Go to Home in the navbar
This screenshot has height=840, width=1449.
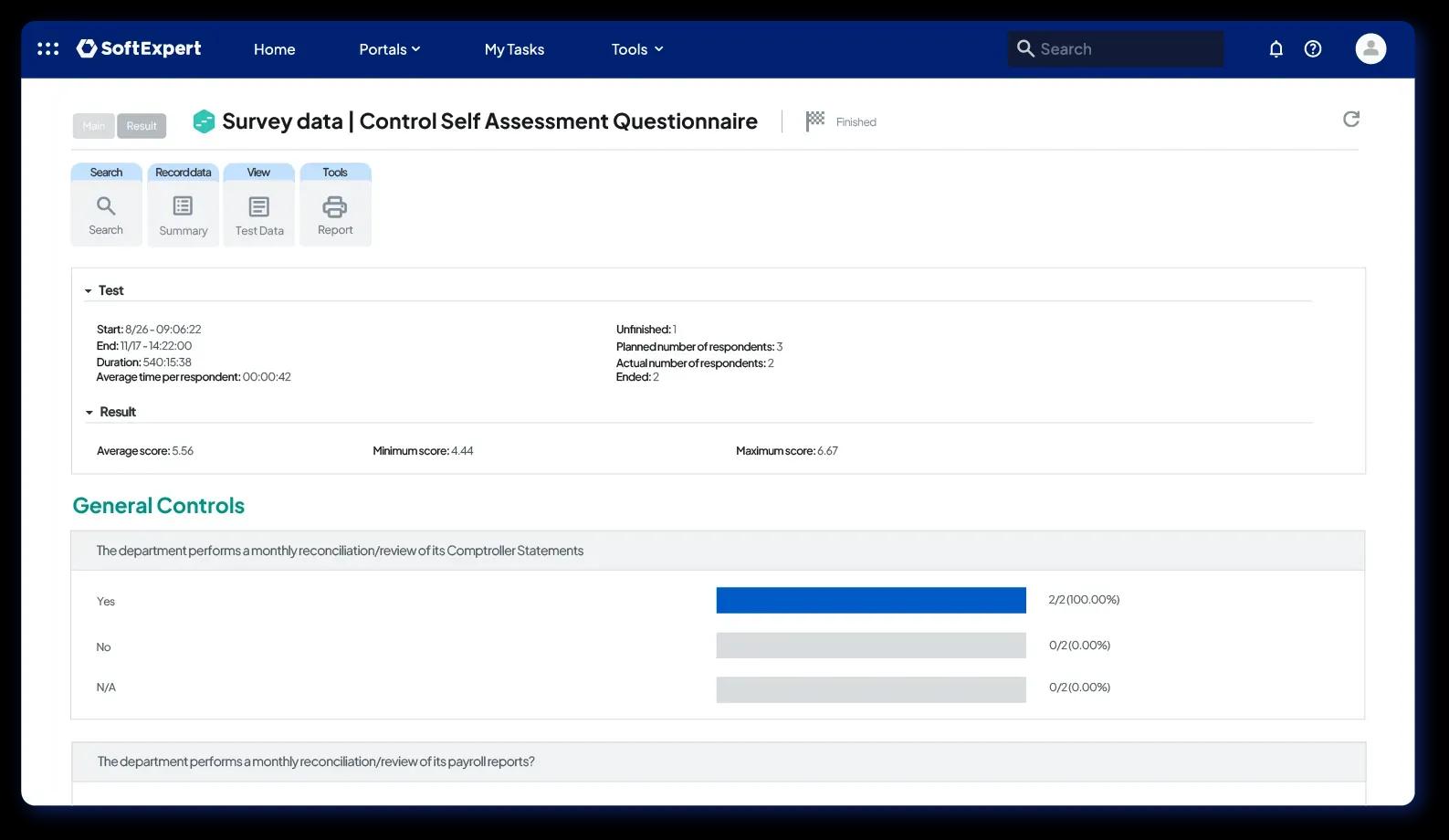pyautogui.click(x=274, y=49)
